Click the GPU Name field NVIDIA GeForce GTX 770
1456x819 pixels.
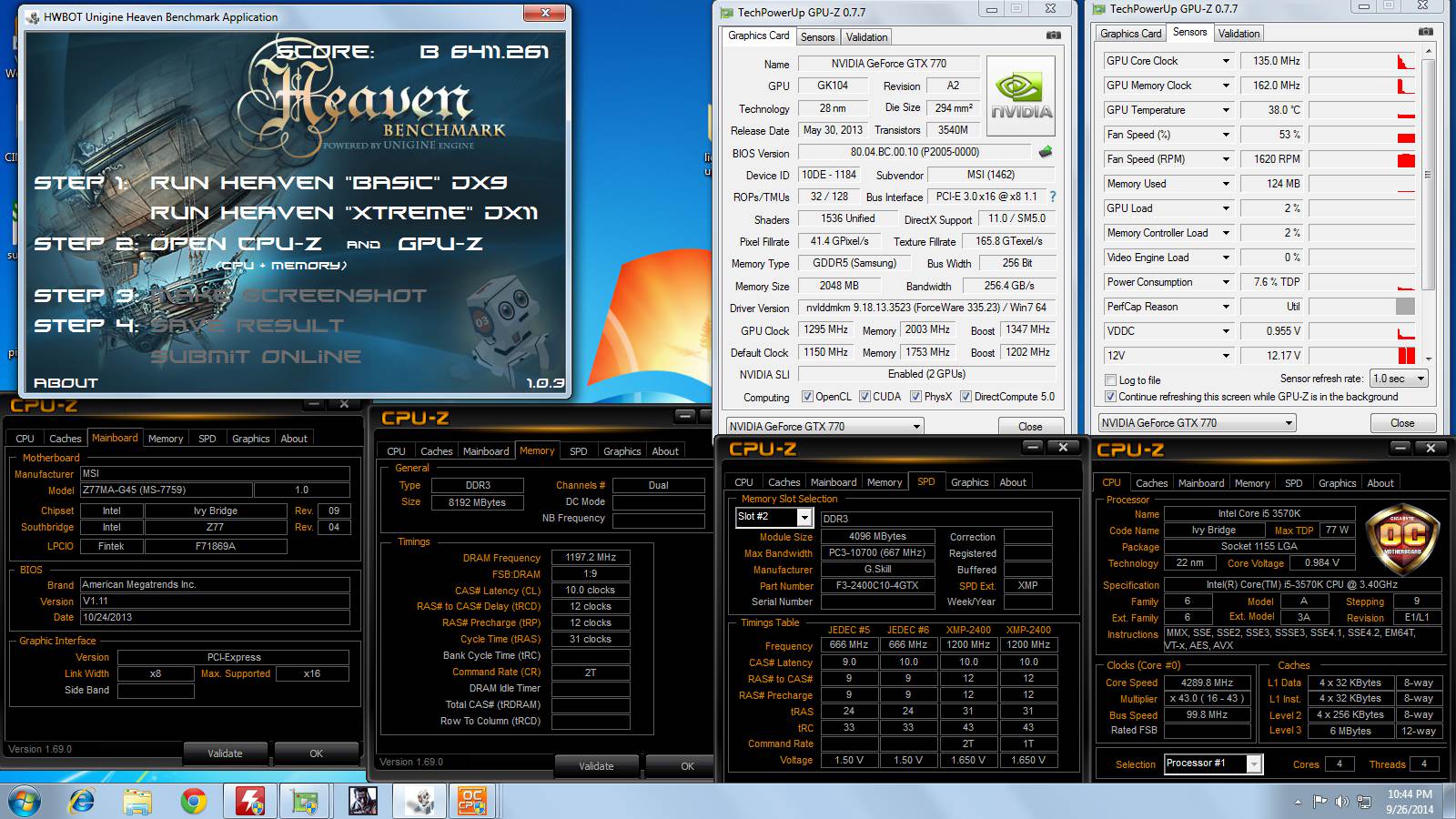click(889, 64)
